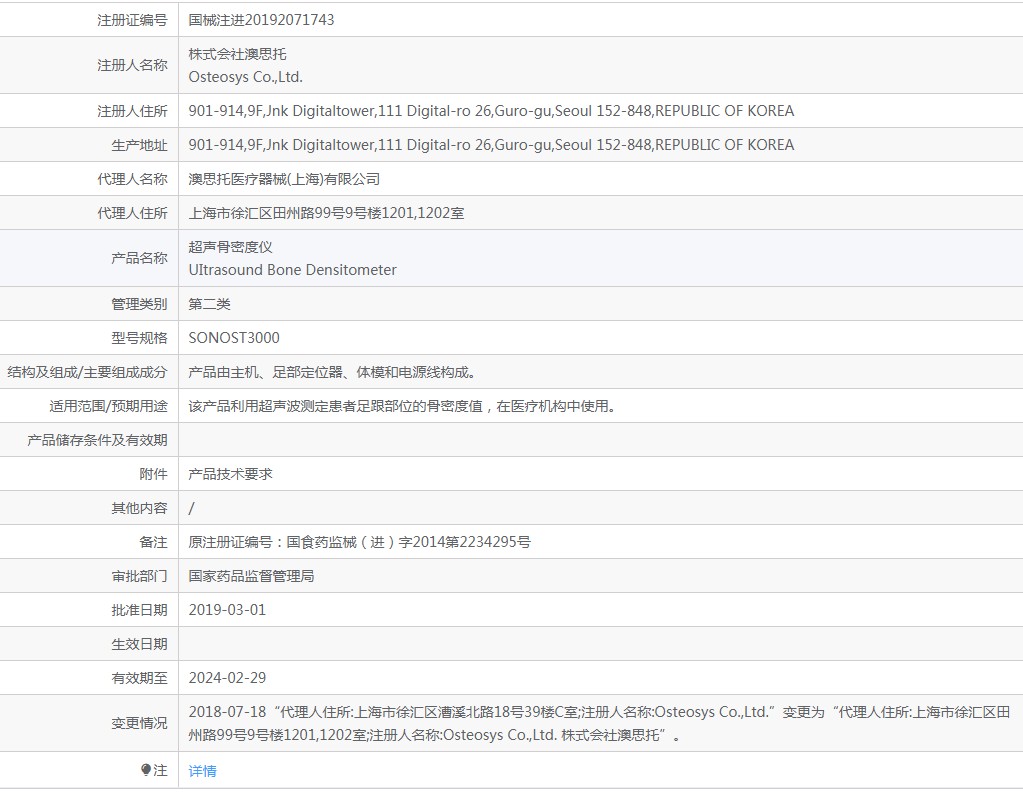
Task: Click the 管理类别 label
Action: tap(140, 304)
